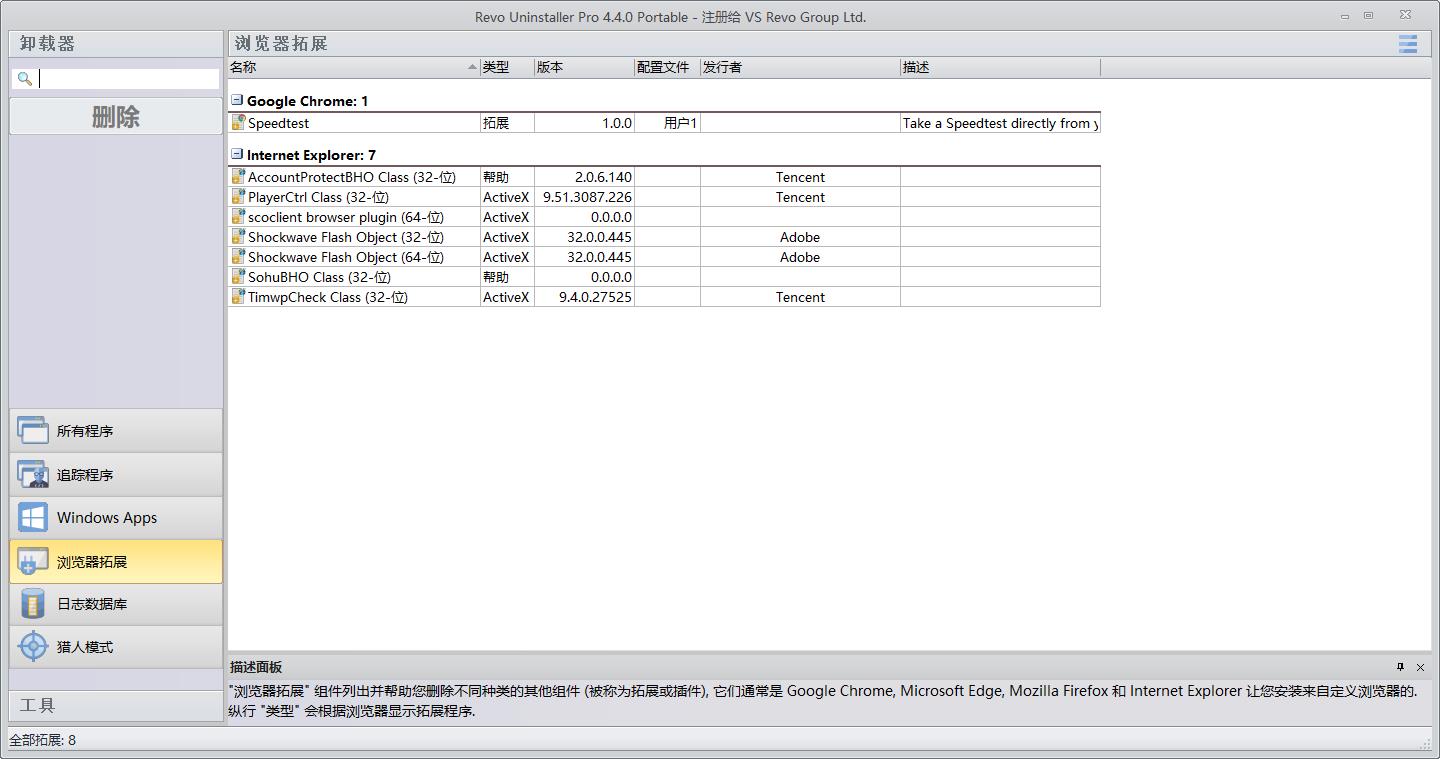Click the Speedtest description text
The image size is (1440, 759).
pos(1000,123)
